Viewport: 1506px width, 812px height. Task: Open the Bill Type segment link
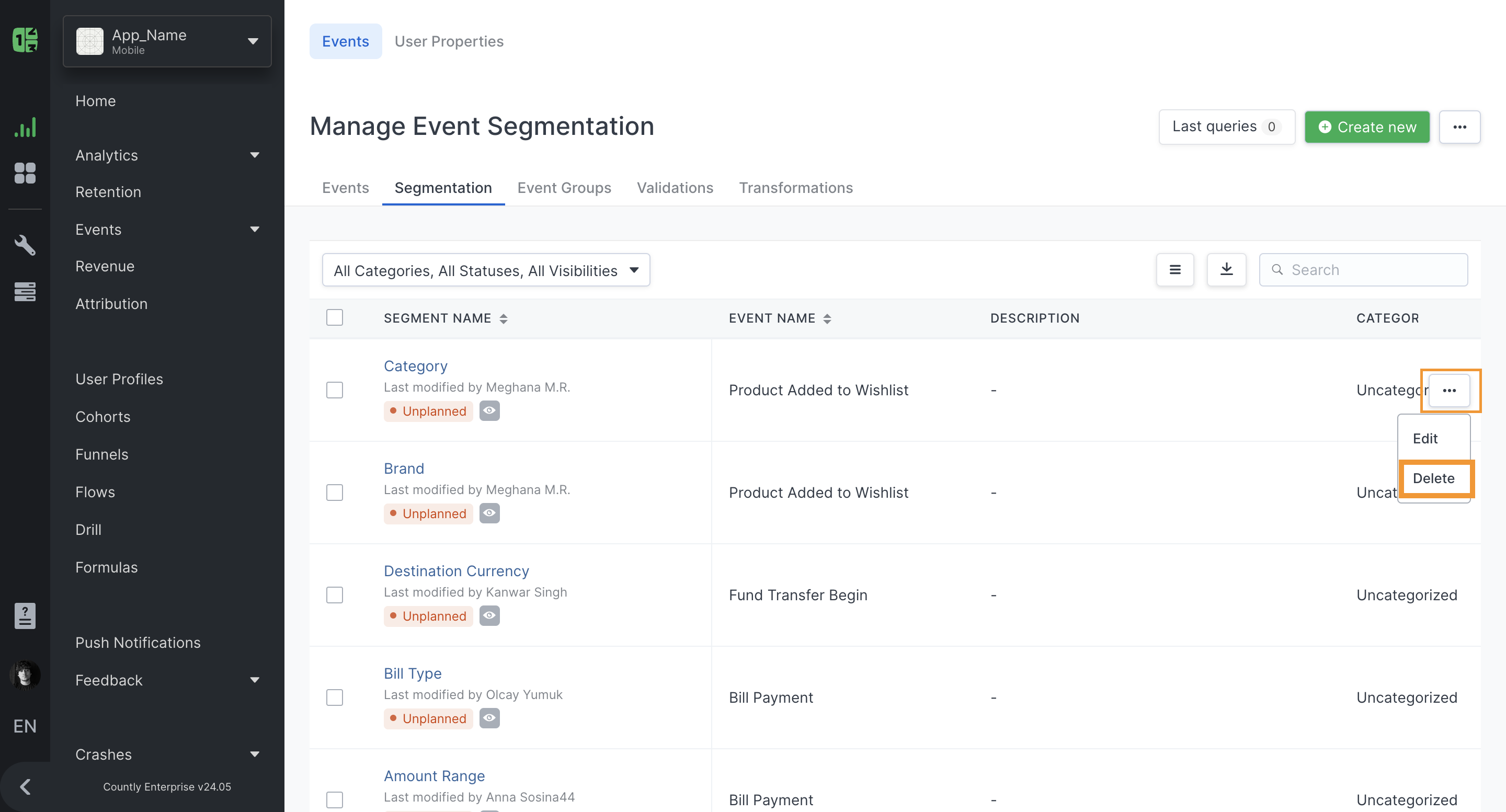coord(412,673)
